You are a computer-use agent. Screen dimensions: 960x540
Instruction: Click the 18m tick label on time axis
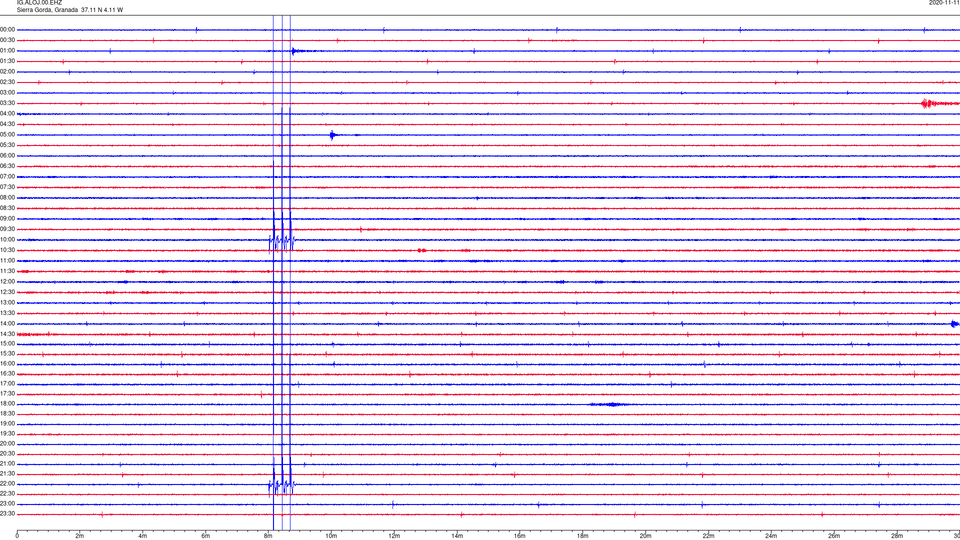coord(583,536)
